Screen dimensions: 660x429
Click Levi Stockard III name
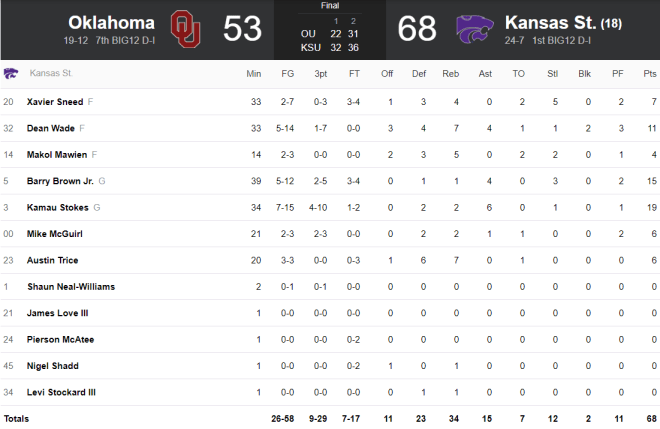[x=61, y=392]
